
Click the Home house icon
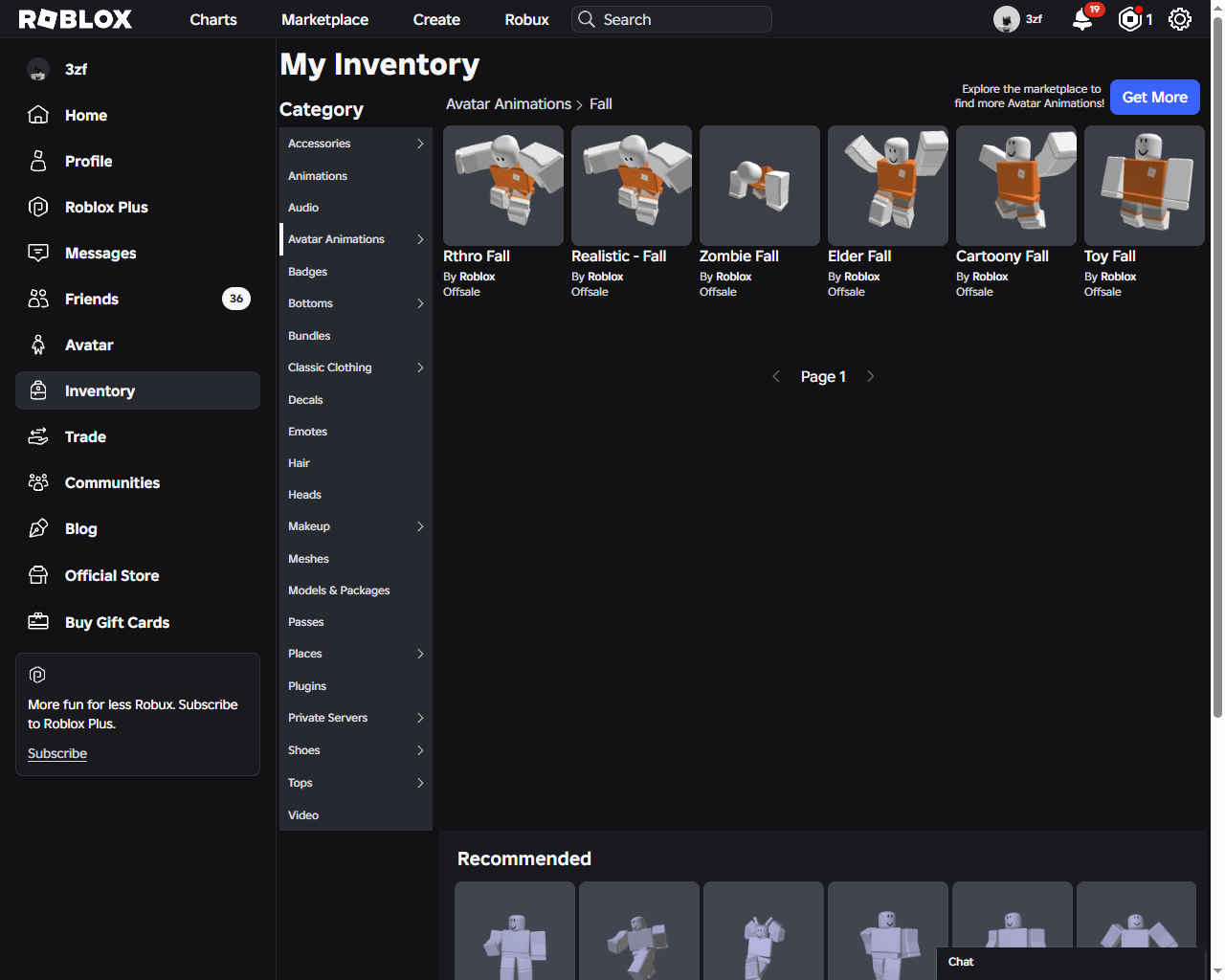point(38,115)
